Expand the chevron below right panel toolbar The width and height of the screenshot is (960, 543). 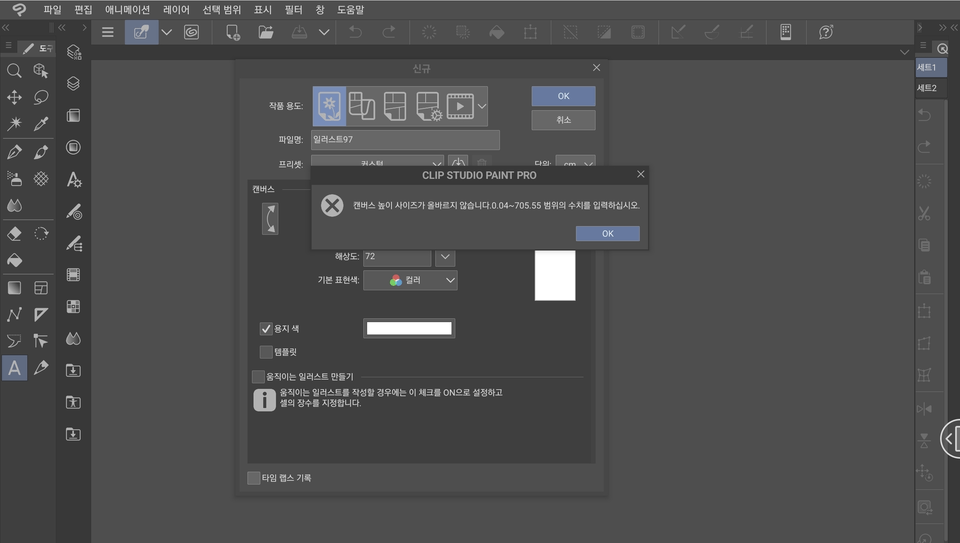tap(904, 53)
